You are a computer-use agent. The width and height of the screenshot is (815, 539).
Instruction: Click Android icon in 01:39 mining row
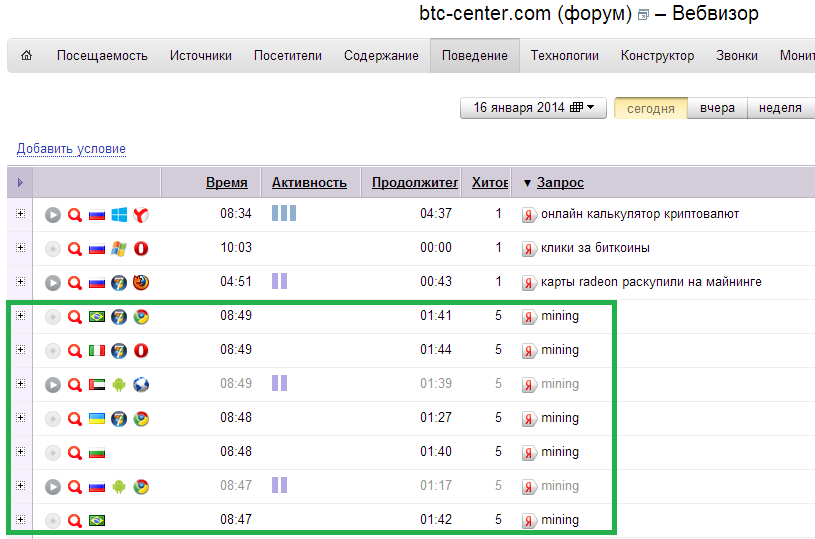pos(119,385)
